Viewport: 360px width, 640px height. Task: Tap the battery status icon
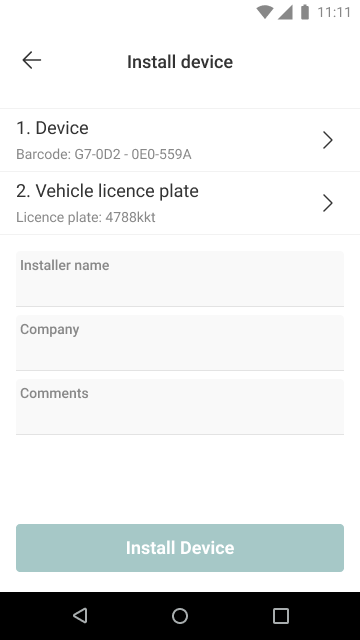click(x=304, y=12)
